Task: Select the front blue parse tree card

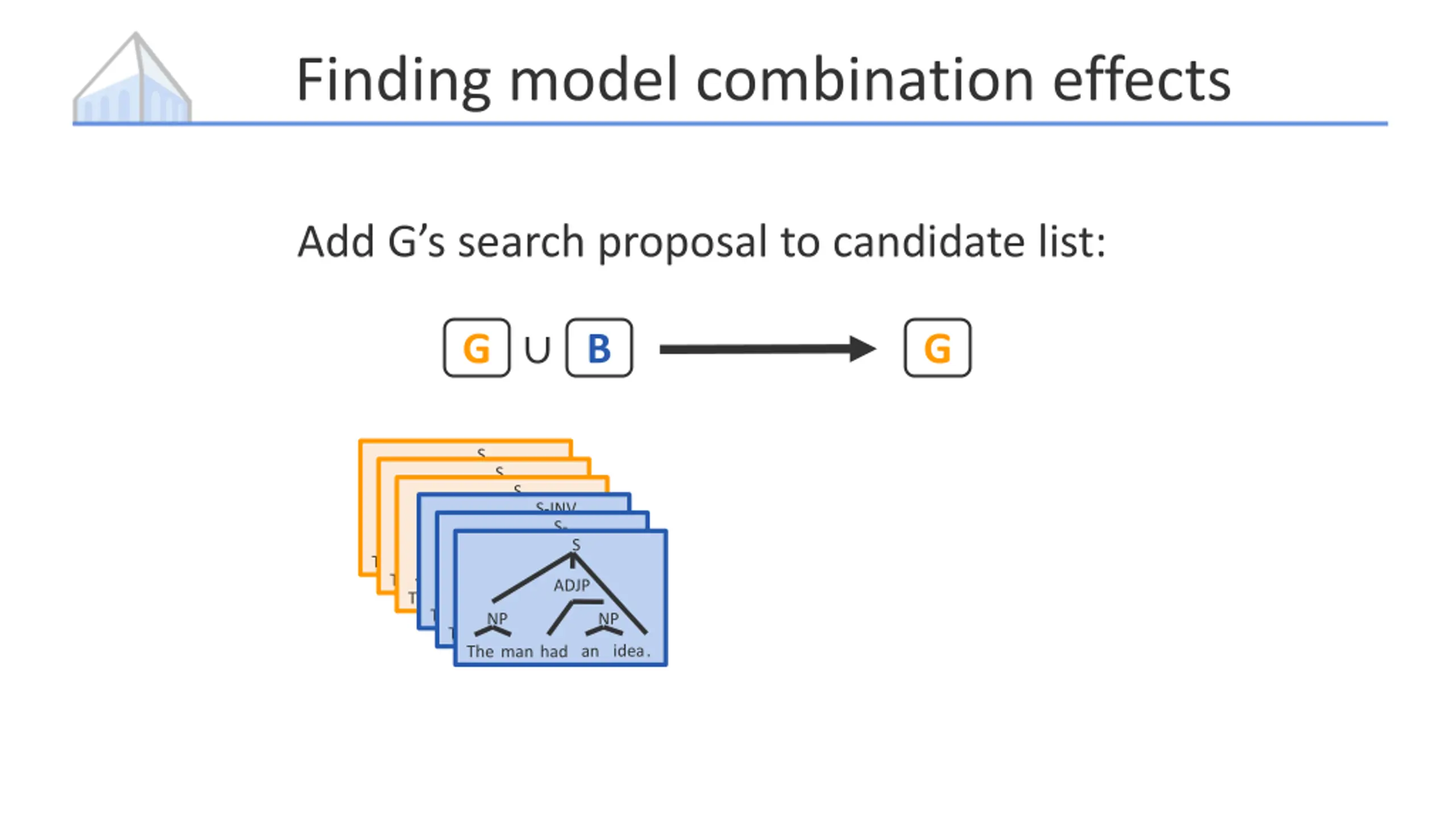Action: pos(560,598)
